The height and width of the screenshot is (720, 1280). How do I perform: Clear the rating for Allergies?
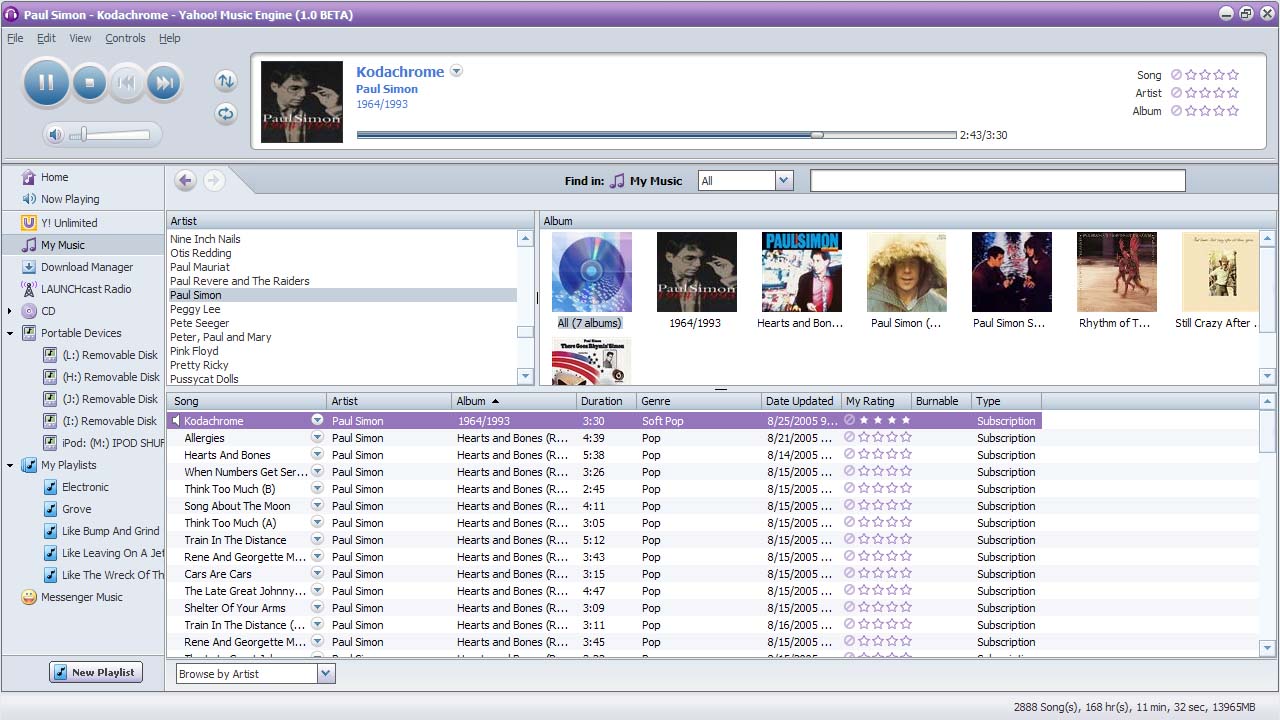click(850, 438)
